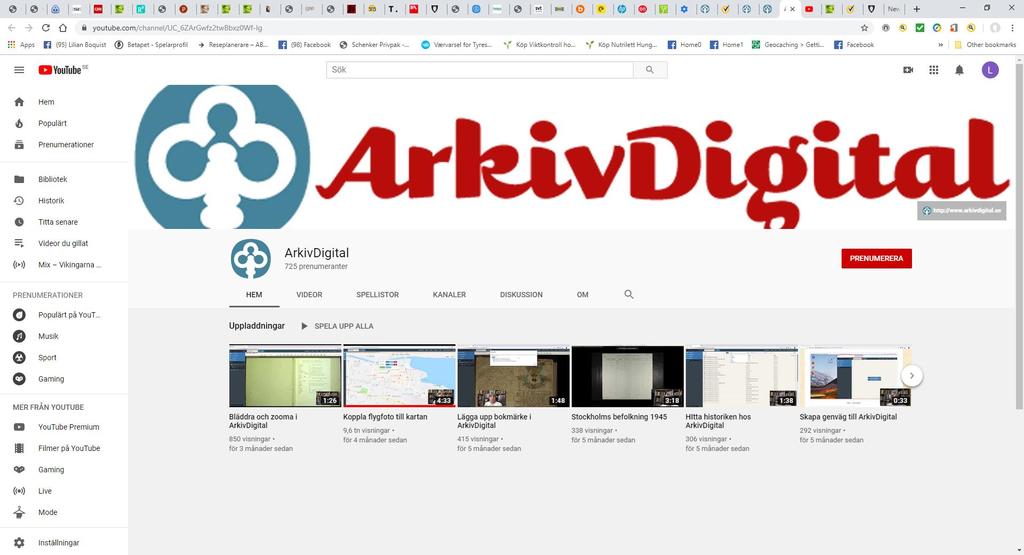This screenshot has height=555, width=1024.
Task: Reload the page in Chrome
Action: 46,28
